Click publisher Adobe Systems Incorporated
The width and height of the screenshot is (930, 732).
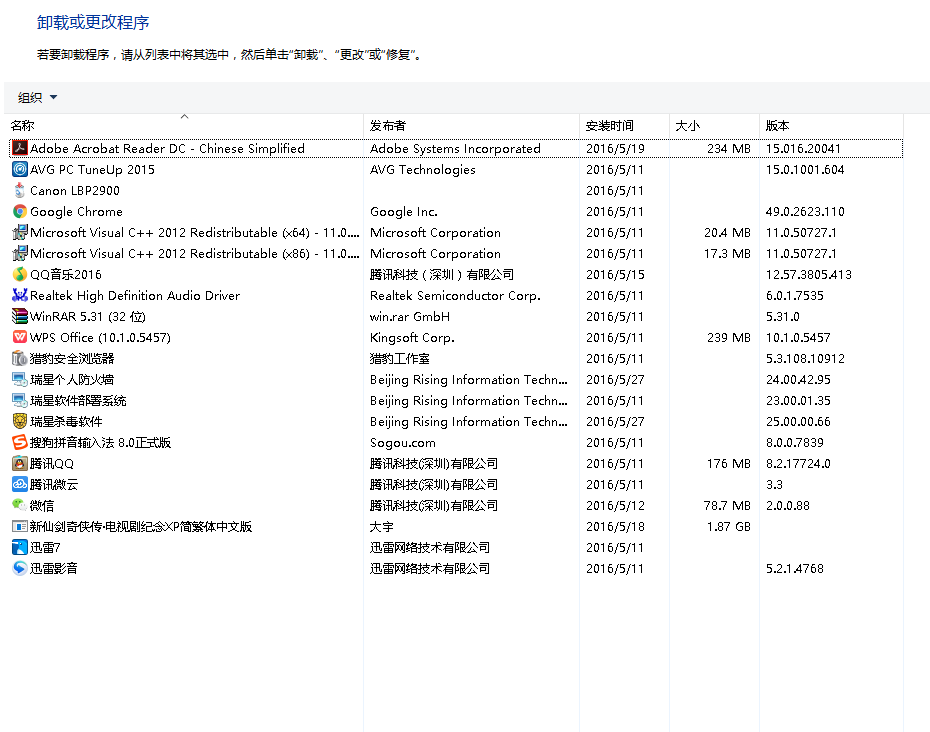click(455, 148)
